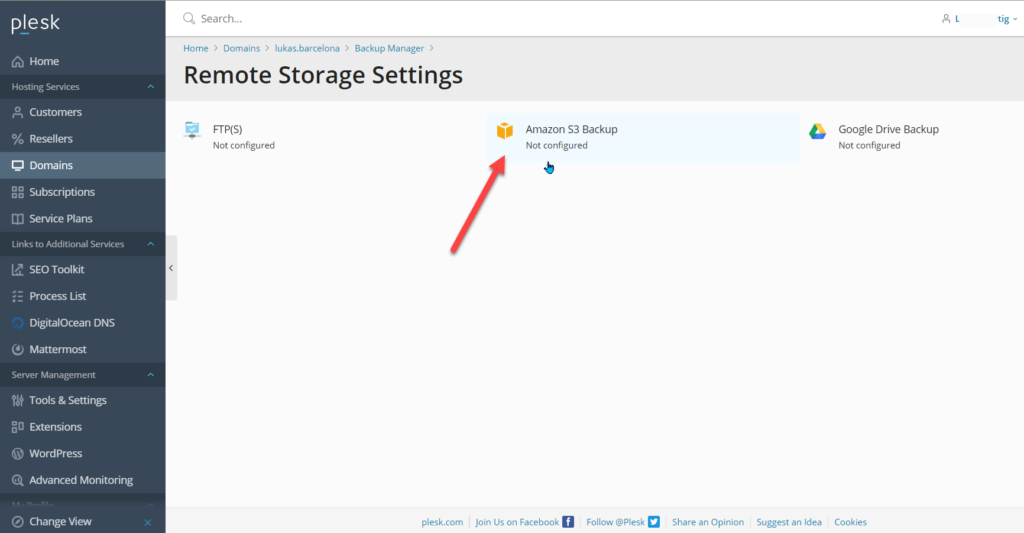This screenshot has width=1024, height=533.
Task: Click the user account icon
Action: (946, 19)
